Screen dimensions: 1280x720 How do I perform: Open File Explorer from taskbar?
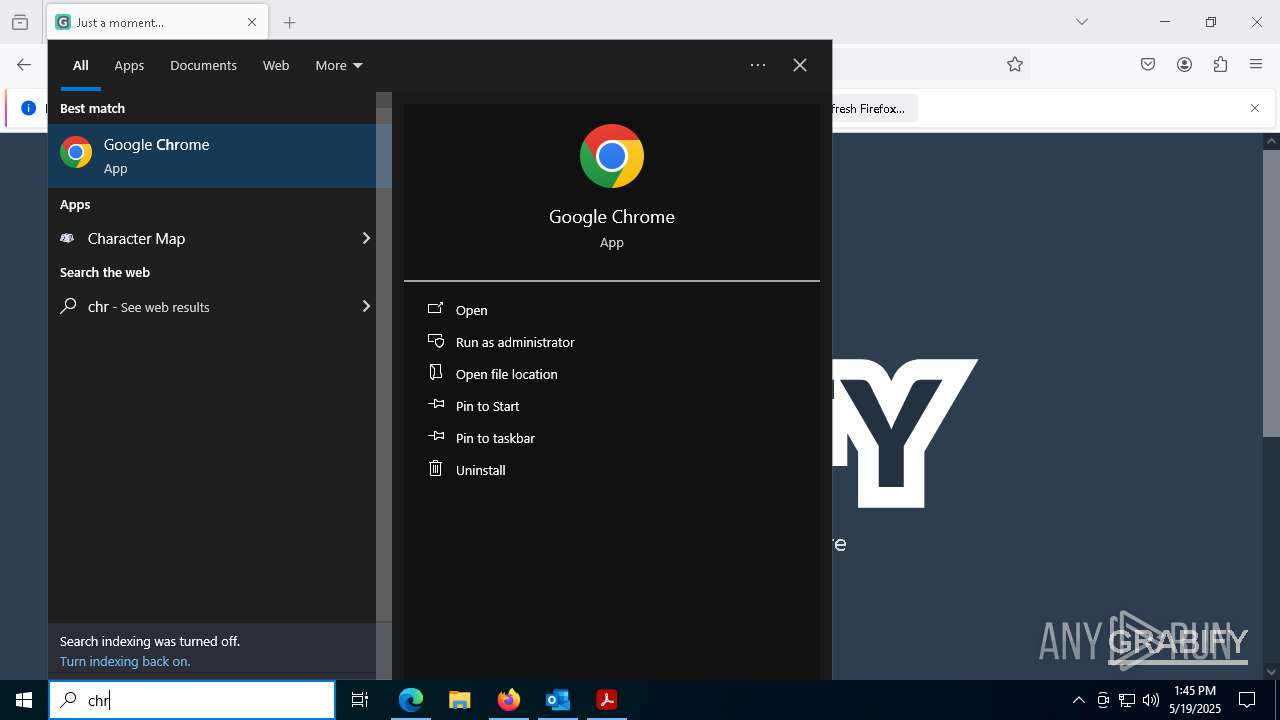tap(459, 700)
